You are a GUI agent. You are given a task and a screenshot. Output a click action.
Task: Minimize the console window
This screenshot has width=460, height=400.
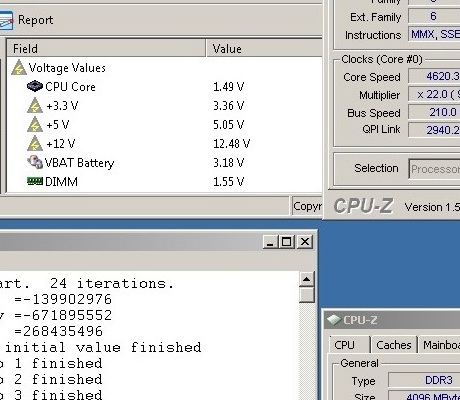coord(270,242)
